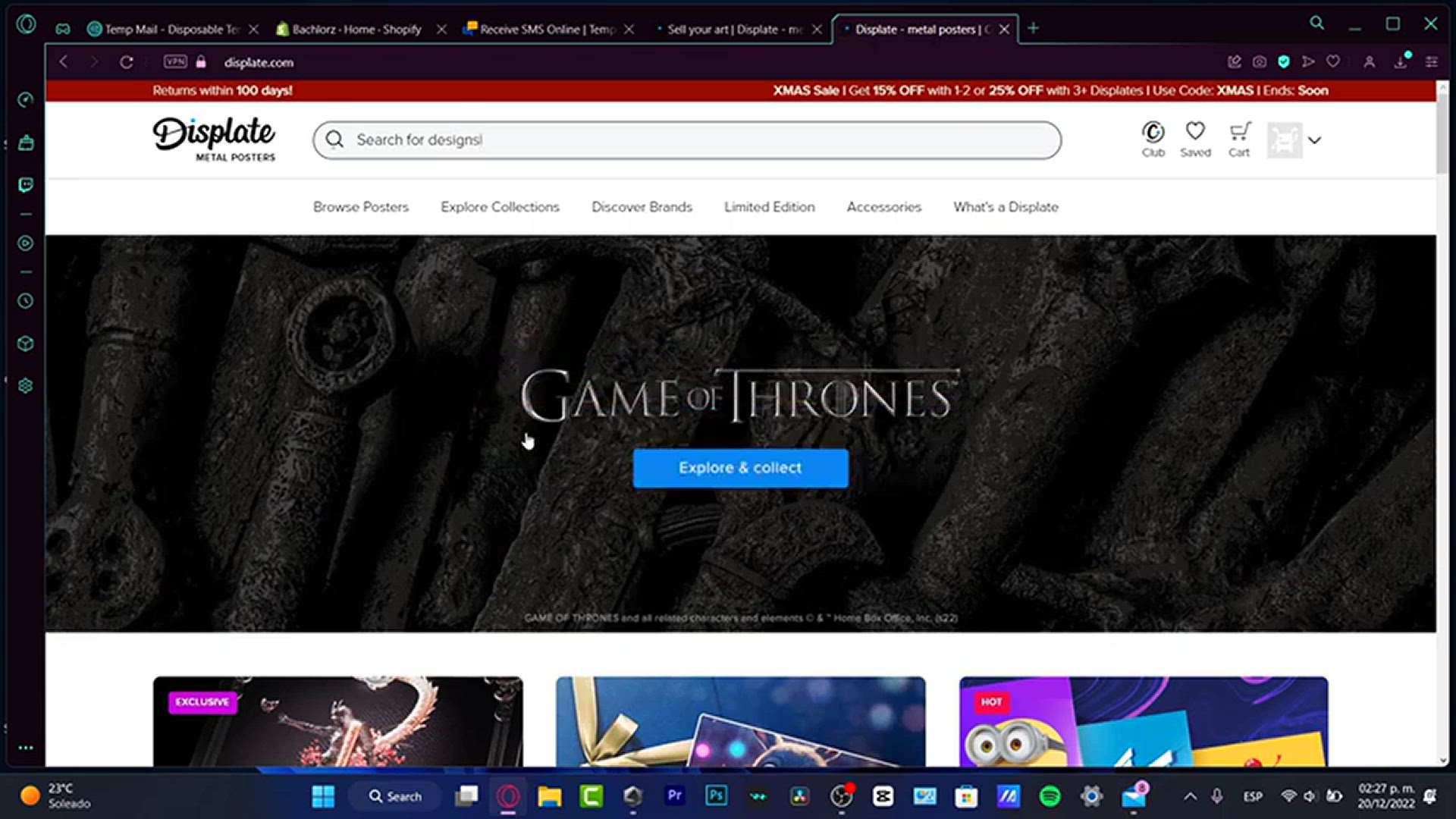
Task: Open Premiere Pro from taskbar
Action: [x=674, y=795]
